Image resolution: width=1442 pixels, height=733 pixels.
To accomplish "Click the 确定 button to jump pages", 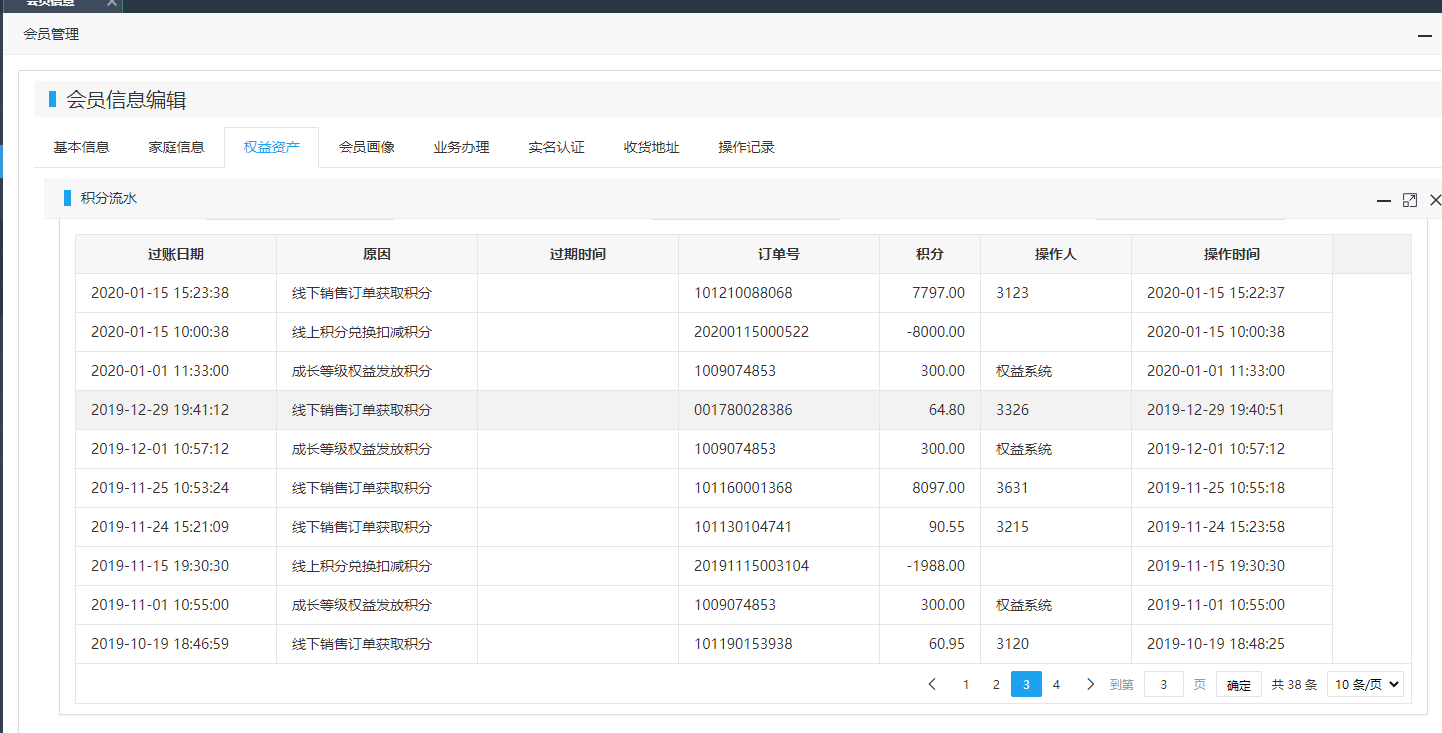I will coord(1238,685).
